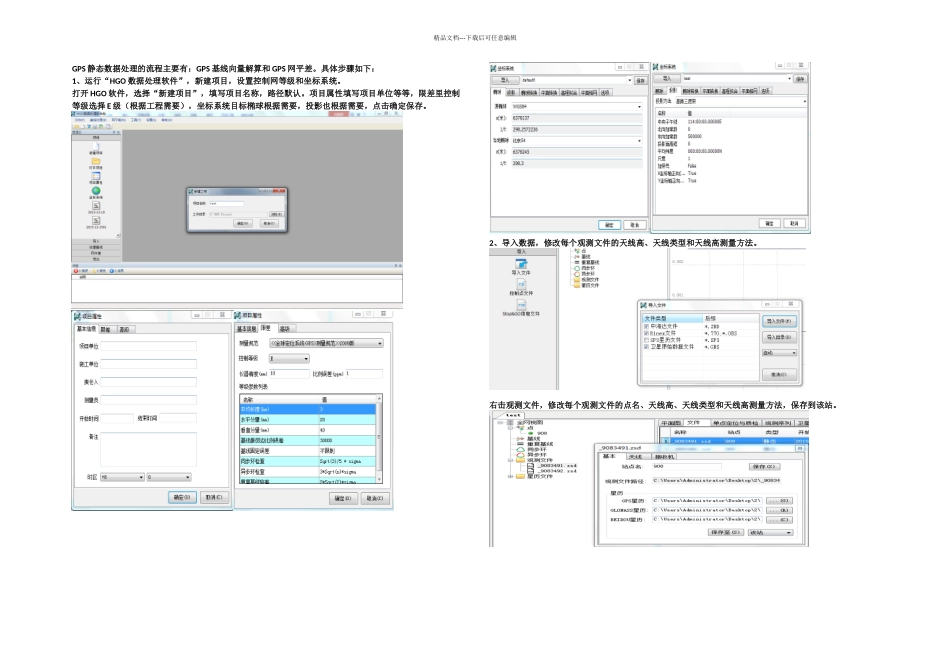Click the 保存至 button
The height and width of the screenshot is (672, 950).
(725, 533)
